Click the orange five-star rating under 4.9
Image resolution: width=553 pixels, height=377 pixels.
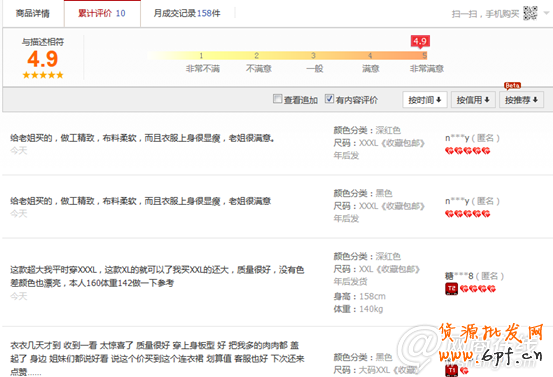coord(43,75)
